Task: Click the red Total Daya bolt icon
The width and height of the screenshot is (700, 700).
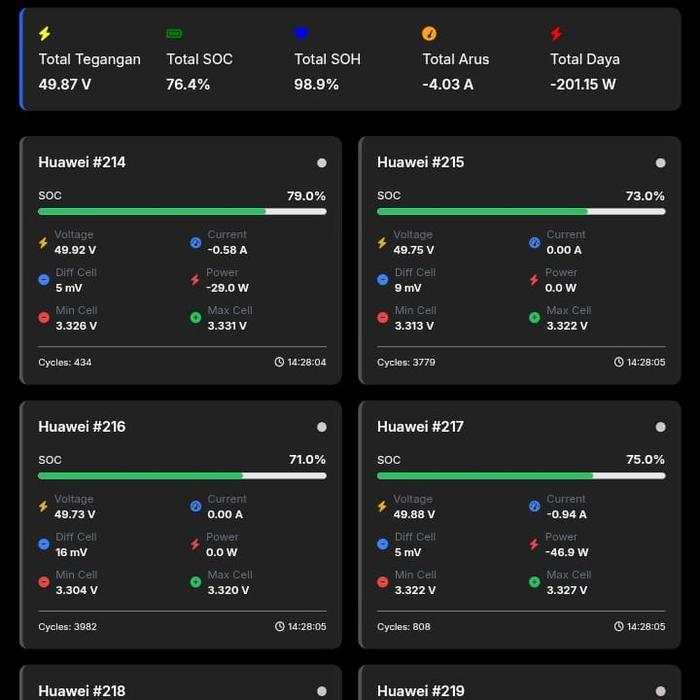Action: coord(557,34)
